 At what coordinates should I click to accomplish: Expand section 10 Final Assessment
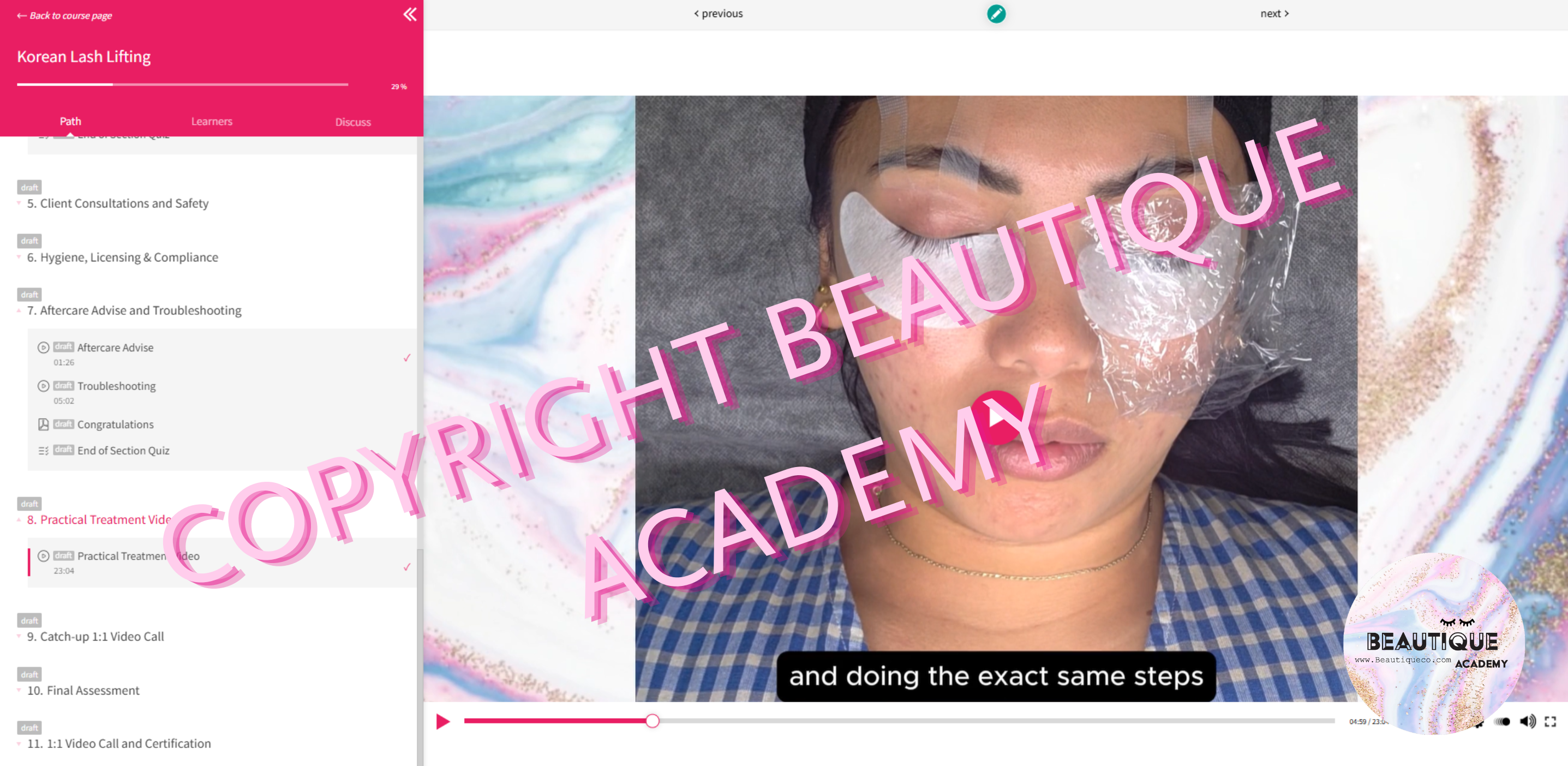coord(83,691)
